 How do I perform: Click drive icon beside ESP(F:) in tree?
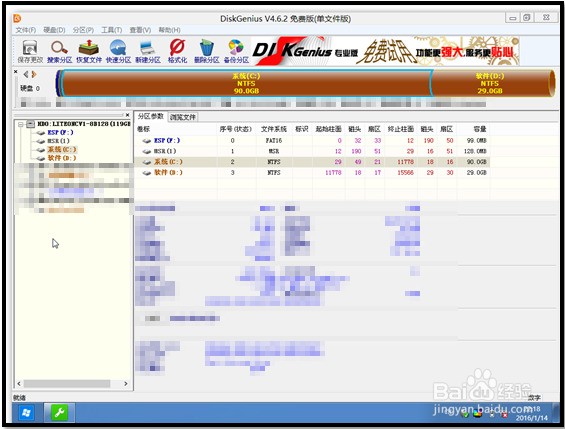41,133
